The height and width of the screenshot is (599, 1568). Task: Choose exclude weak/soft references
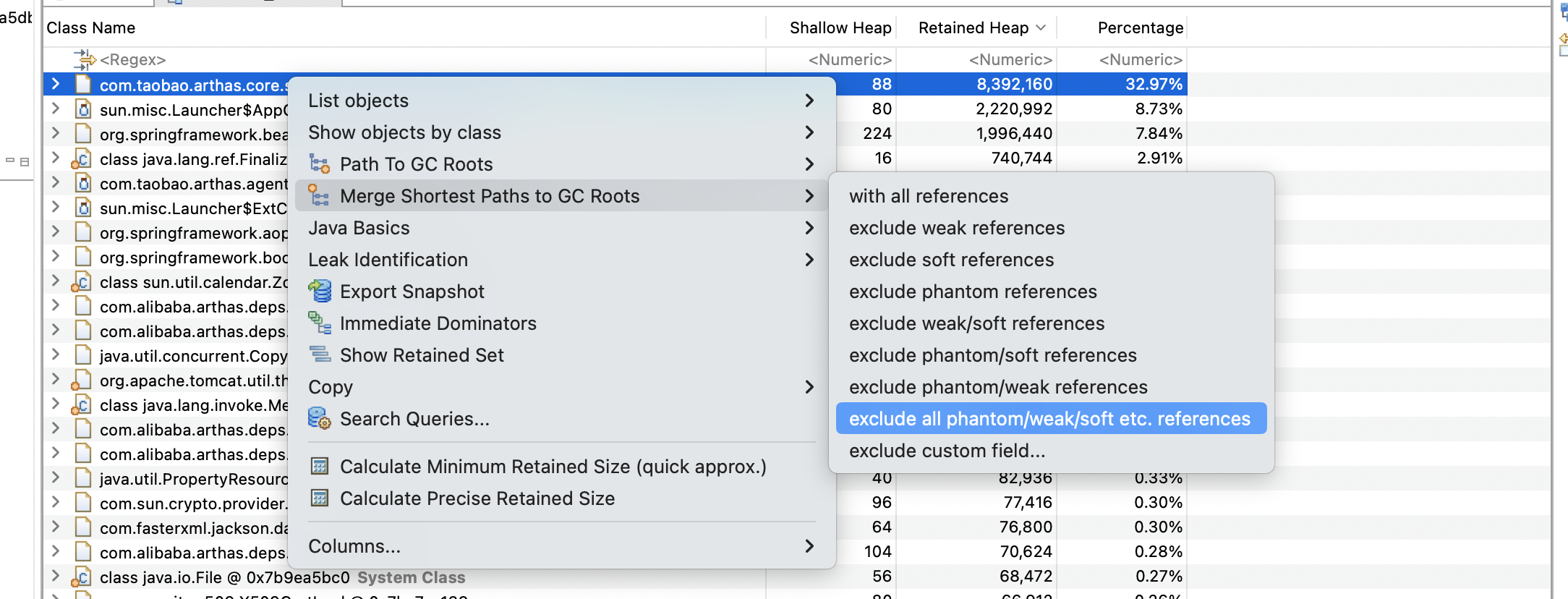[x=1051, y=323]
